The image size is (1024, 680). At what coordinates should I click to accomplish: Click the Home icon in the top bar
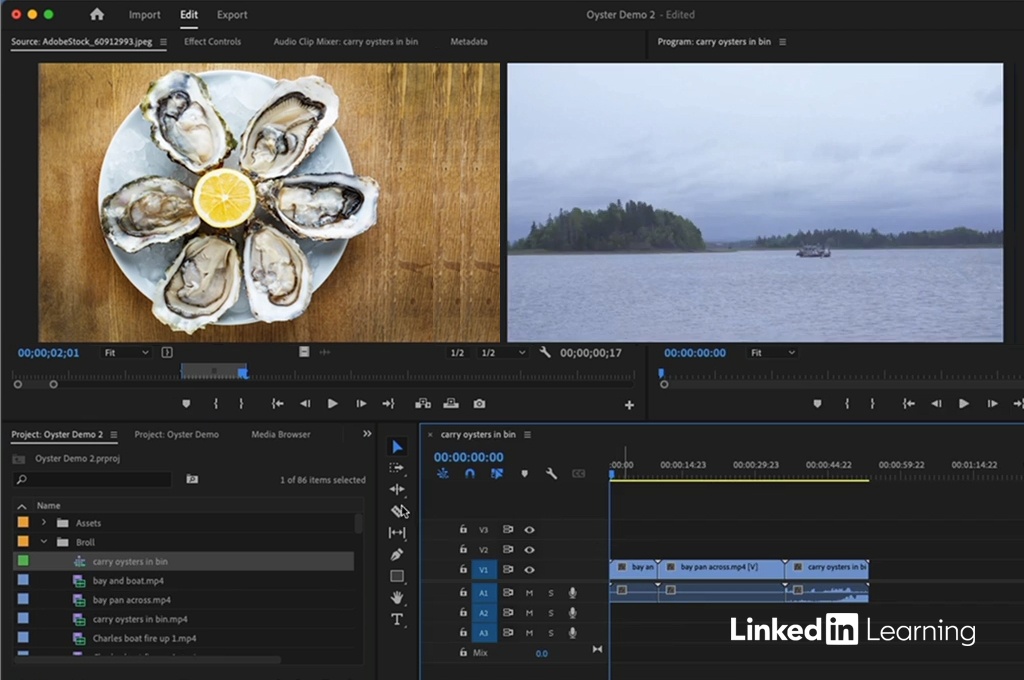97,15
